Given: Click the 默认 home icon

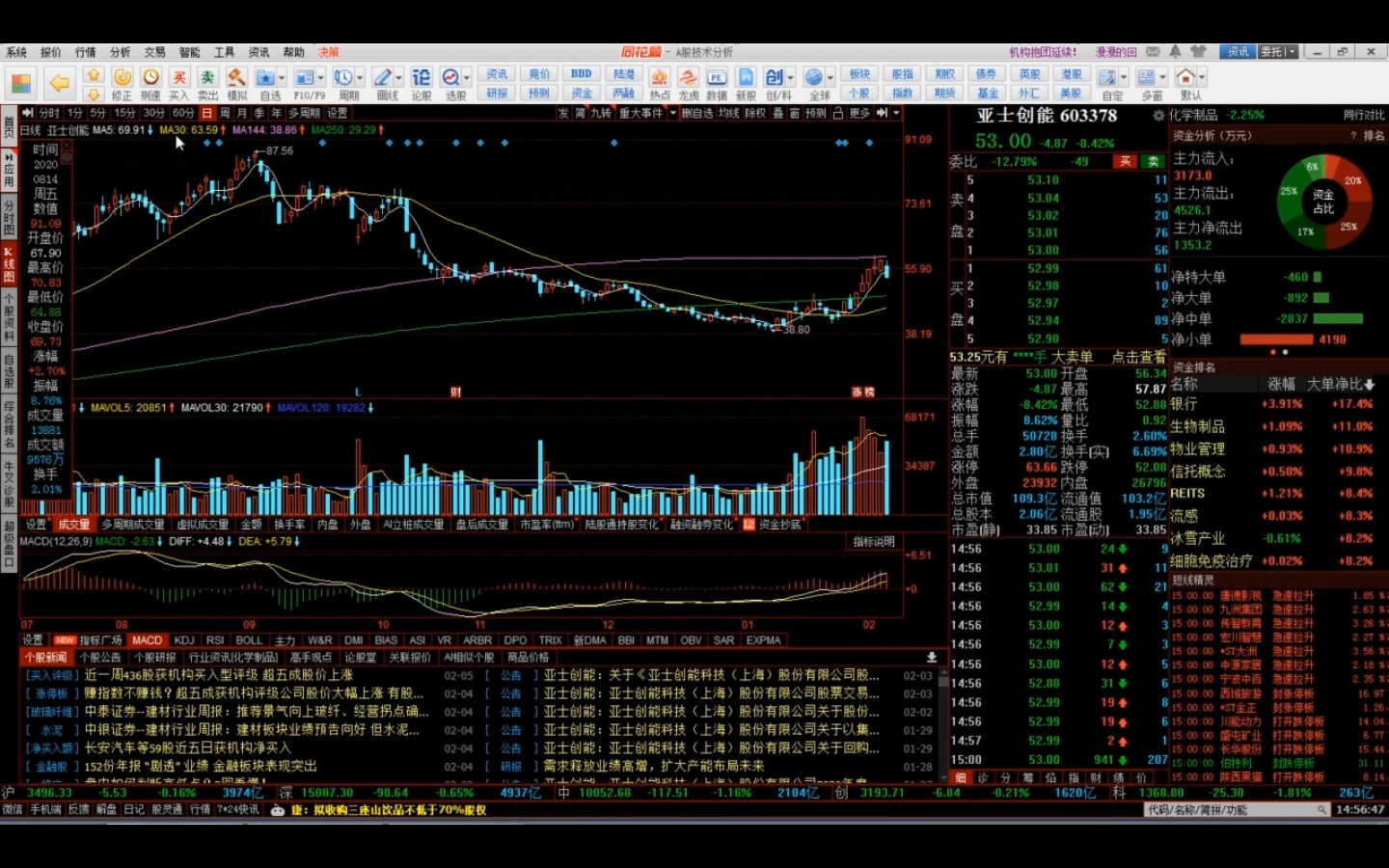Looking at the screenshot, I should pyautogui.click(x=1186, y=77).
